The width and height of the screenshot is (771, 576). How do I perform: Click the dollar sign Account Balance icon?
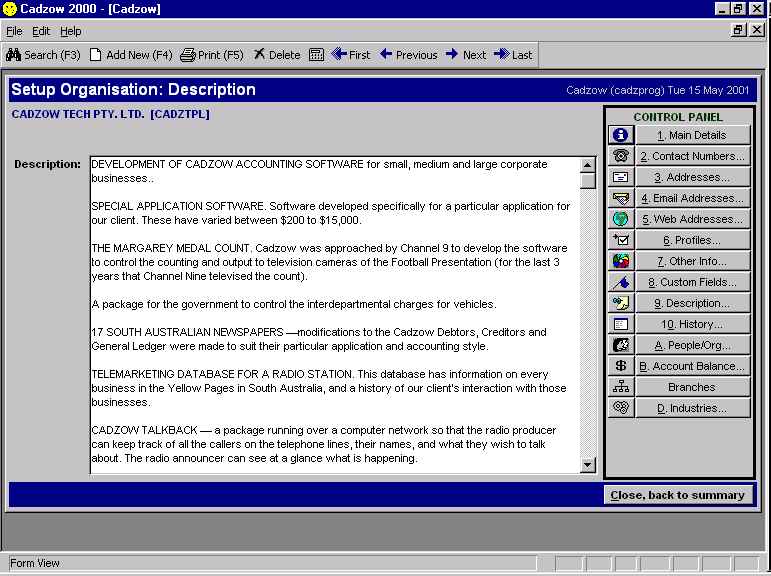[621, 366]
